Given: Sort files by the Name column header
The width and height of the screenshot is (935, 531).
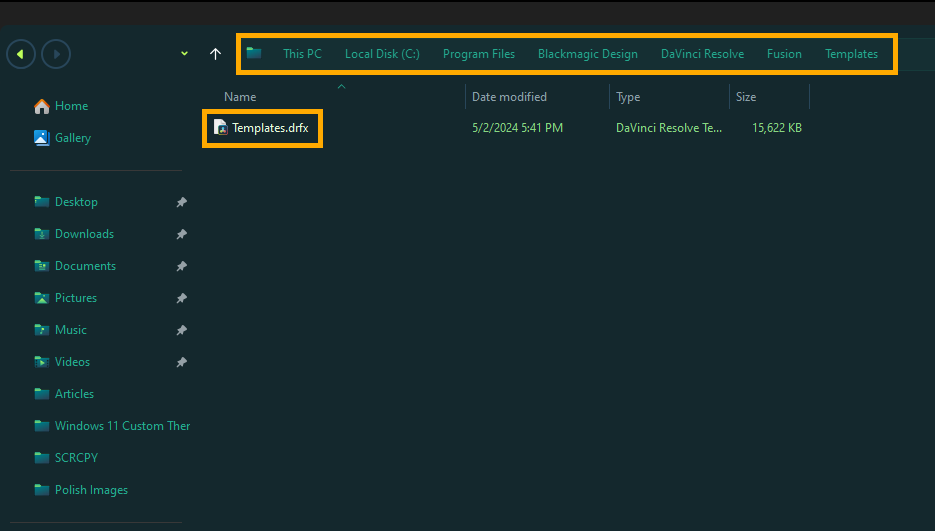Looking at the screenshot, I should 240,97.
